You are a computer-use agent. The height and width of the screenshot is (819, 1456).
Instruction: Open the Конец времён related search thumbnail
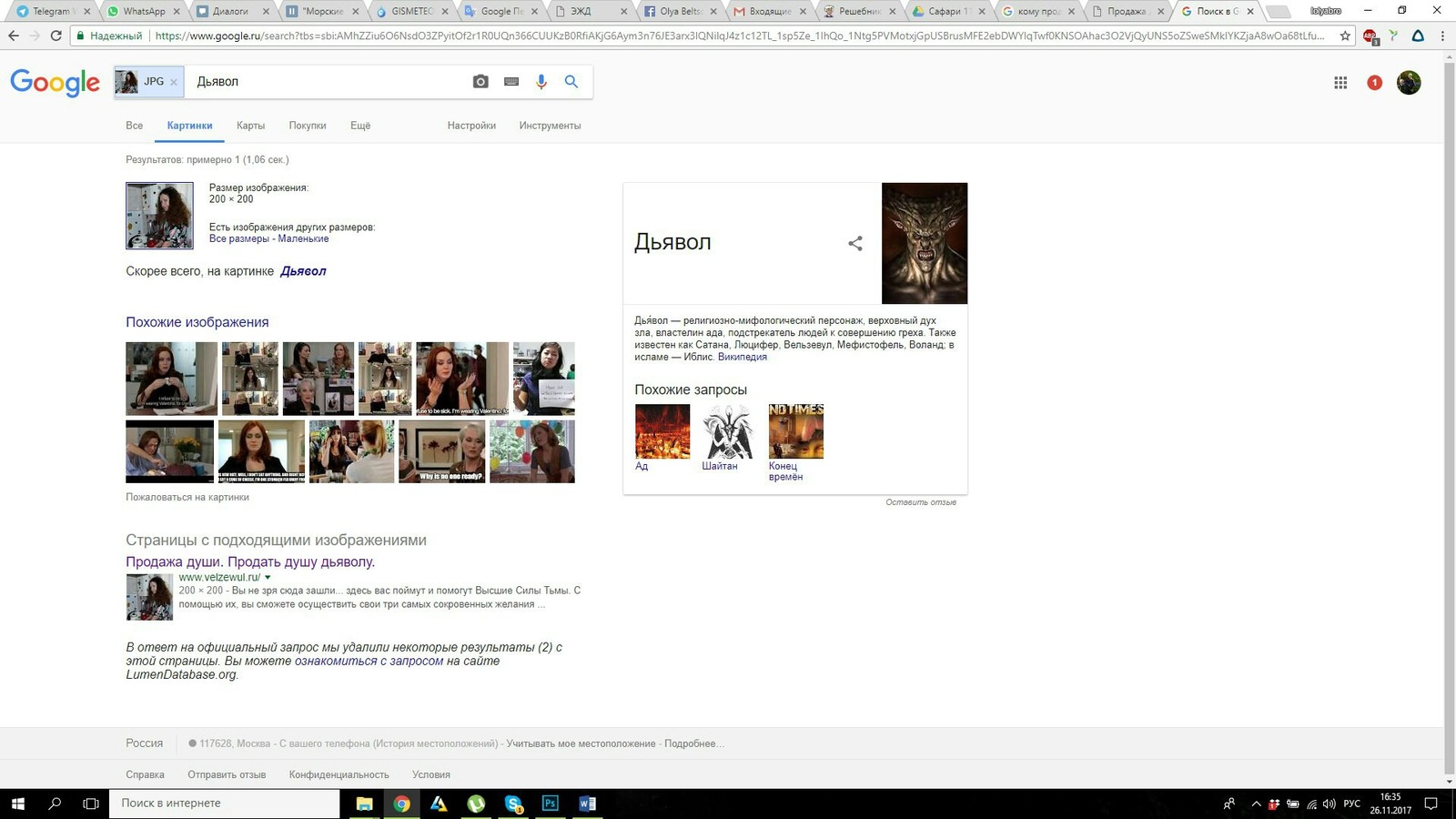click(x=796, y=431)
